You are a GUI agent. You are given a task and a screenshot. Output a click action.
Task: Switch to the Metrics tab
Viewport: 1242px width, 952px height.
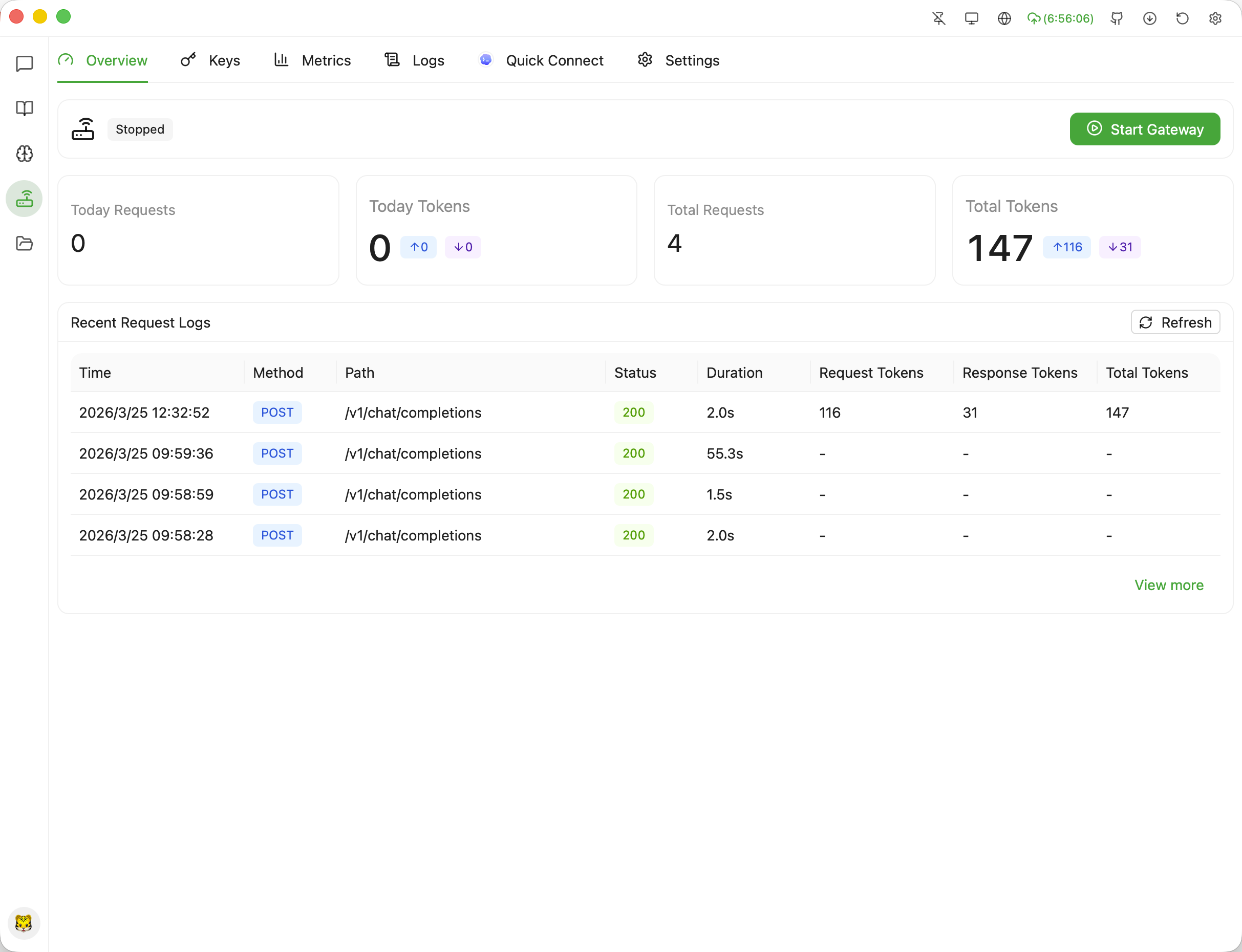pos(312,60)
